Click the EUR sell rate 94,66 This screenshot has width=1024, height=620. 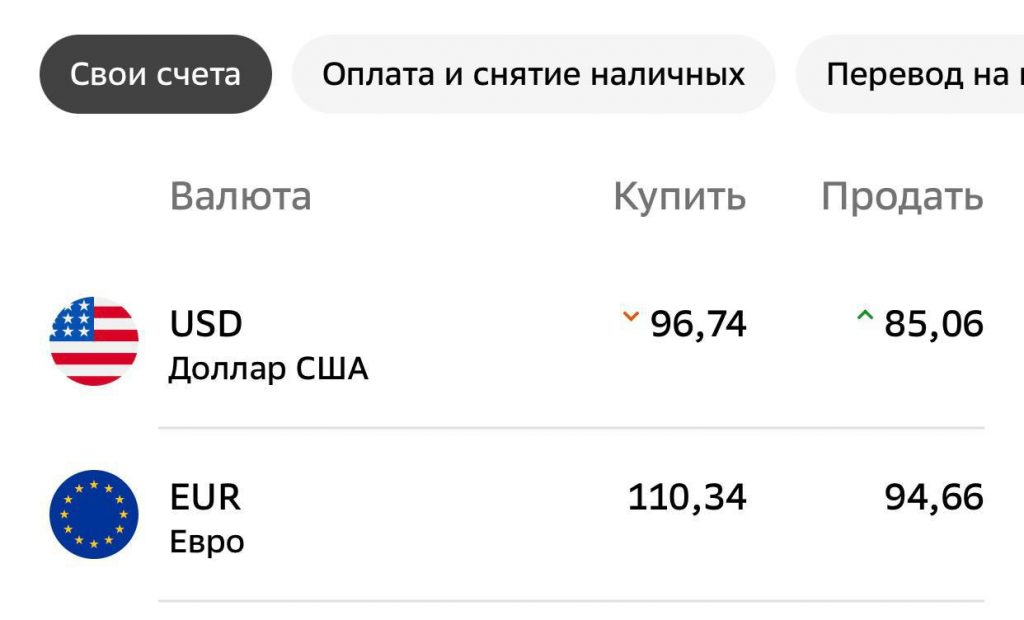coord(934,497)
